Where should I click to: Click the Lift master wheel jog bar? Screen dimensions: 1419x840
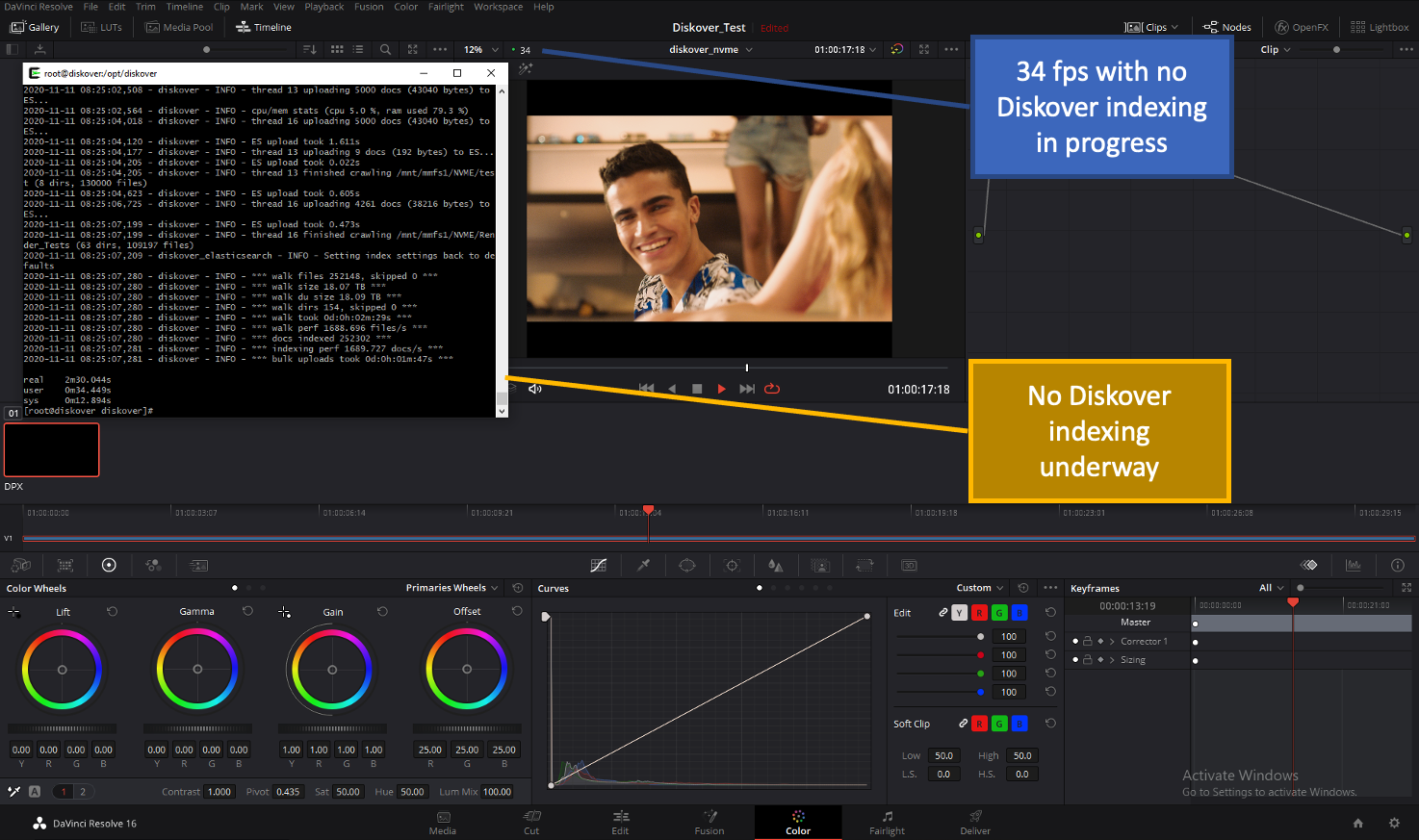[63, 728]
